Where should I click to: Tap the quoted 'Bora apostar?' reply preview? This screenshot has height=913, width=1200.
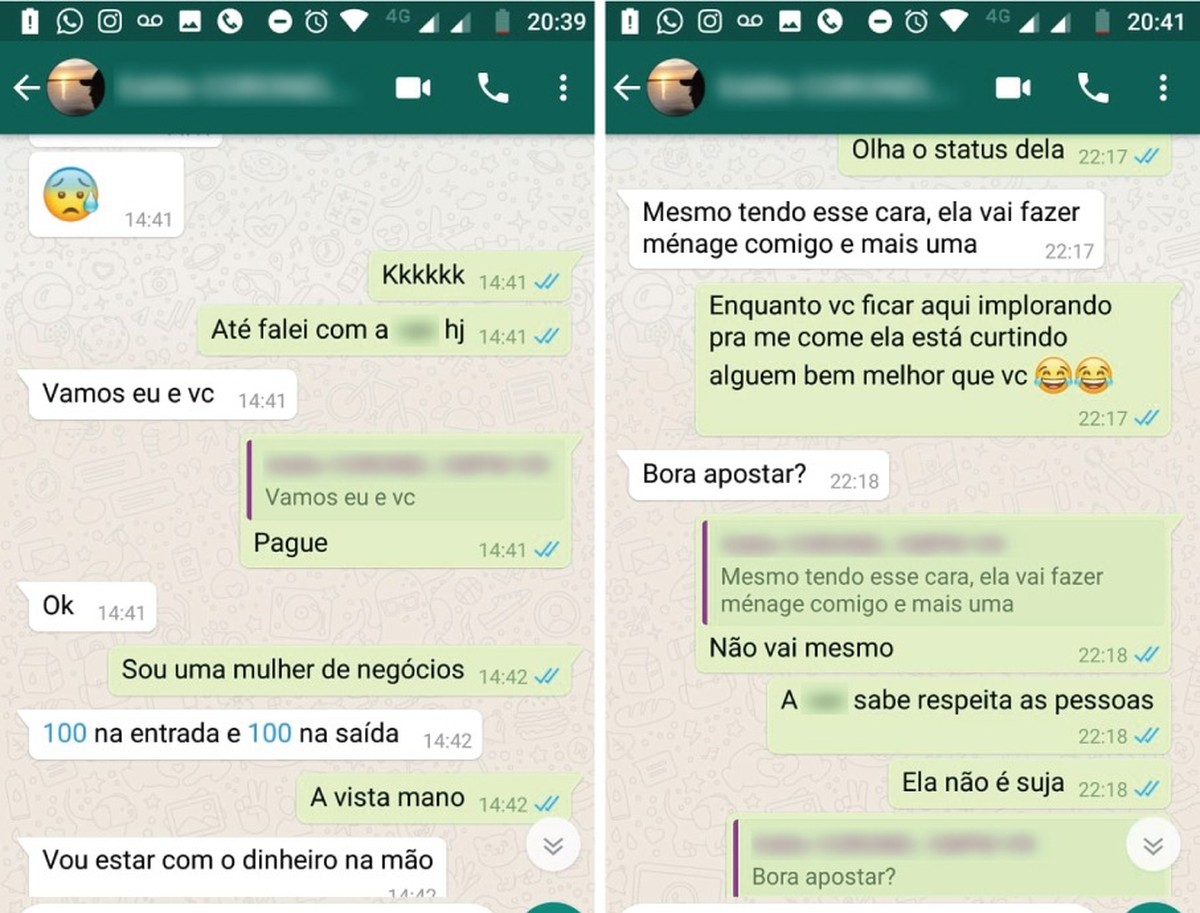coord(950,860)
